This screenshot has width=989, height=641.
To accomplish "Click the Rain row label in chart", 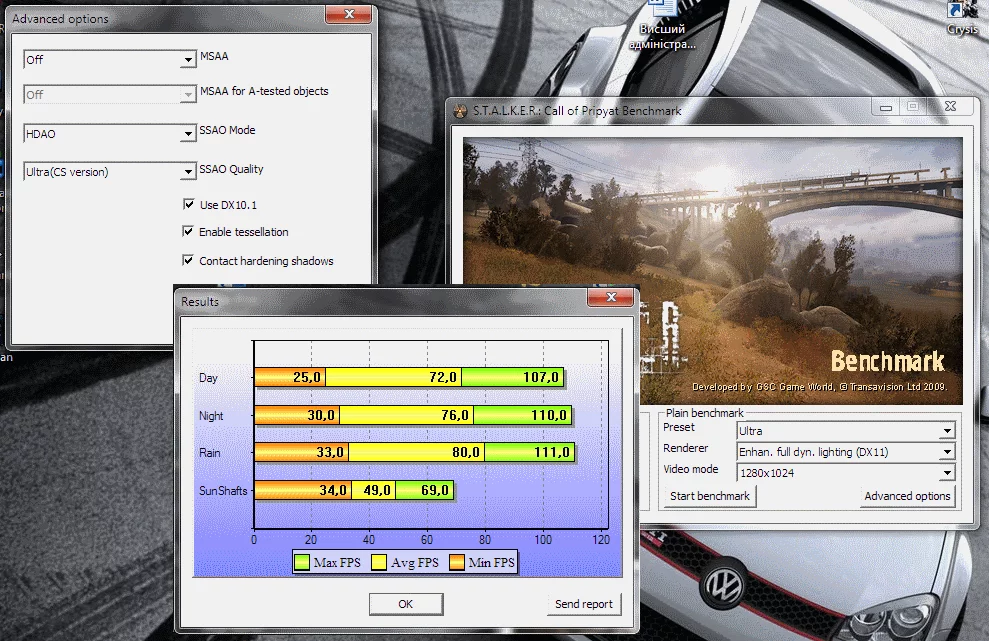I will (209, 452).
